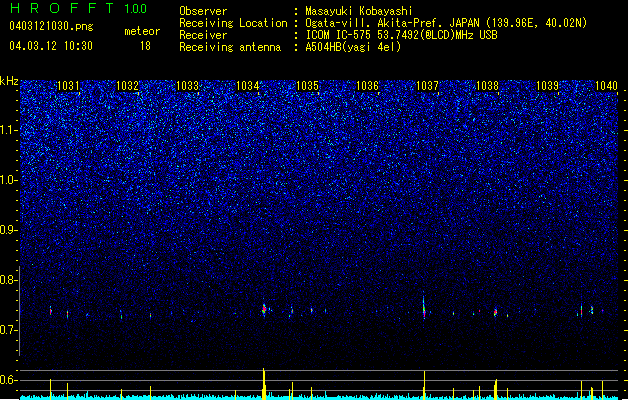Image resolution: width=629 pixels, height=400 pixels.
Task: Click the HROFFT title text
Action: click(x=62, y=8)
